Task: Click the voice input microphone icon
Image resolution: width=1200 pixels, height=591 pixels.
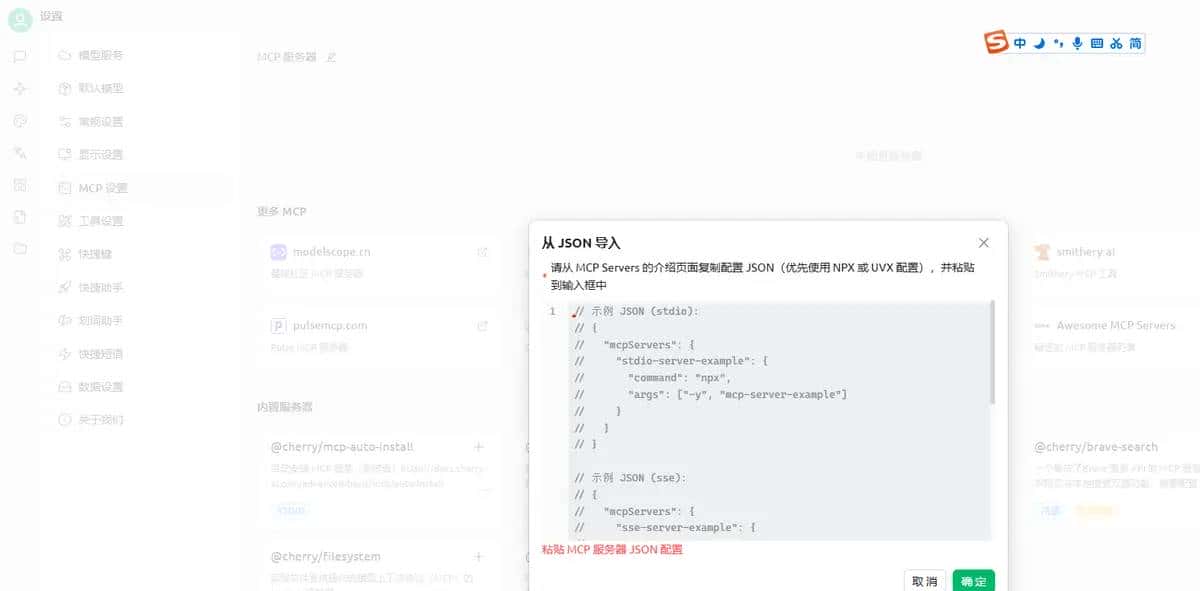Action: (x=1077, y=44)
